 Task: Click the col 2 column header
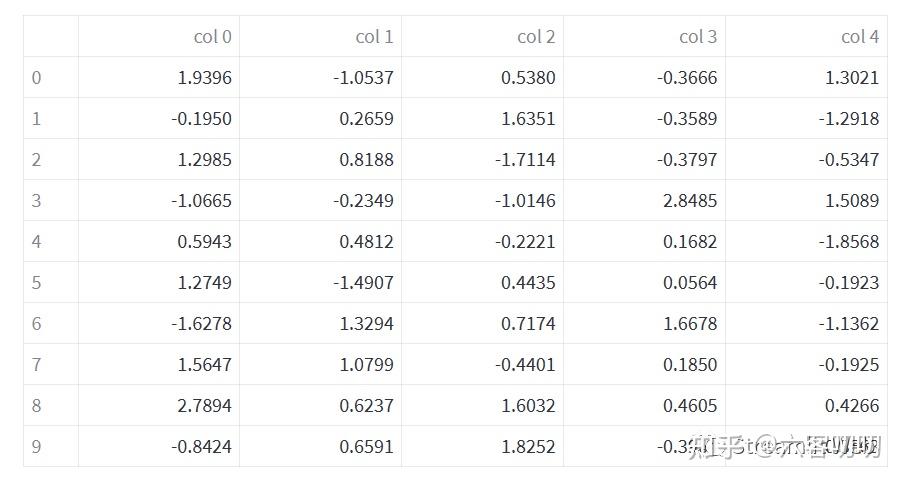[x=536, y=37]
